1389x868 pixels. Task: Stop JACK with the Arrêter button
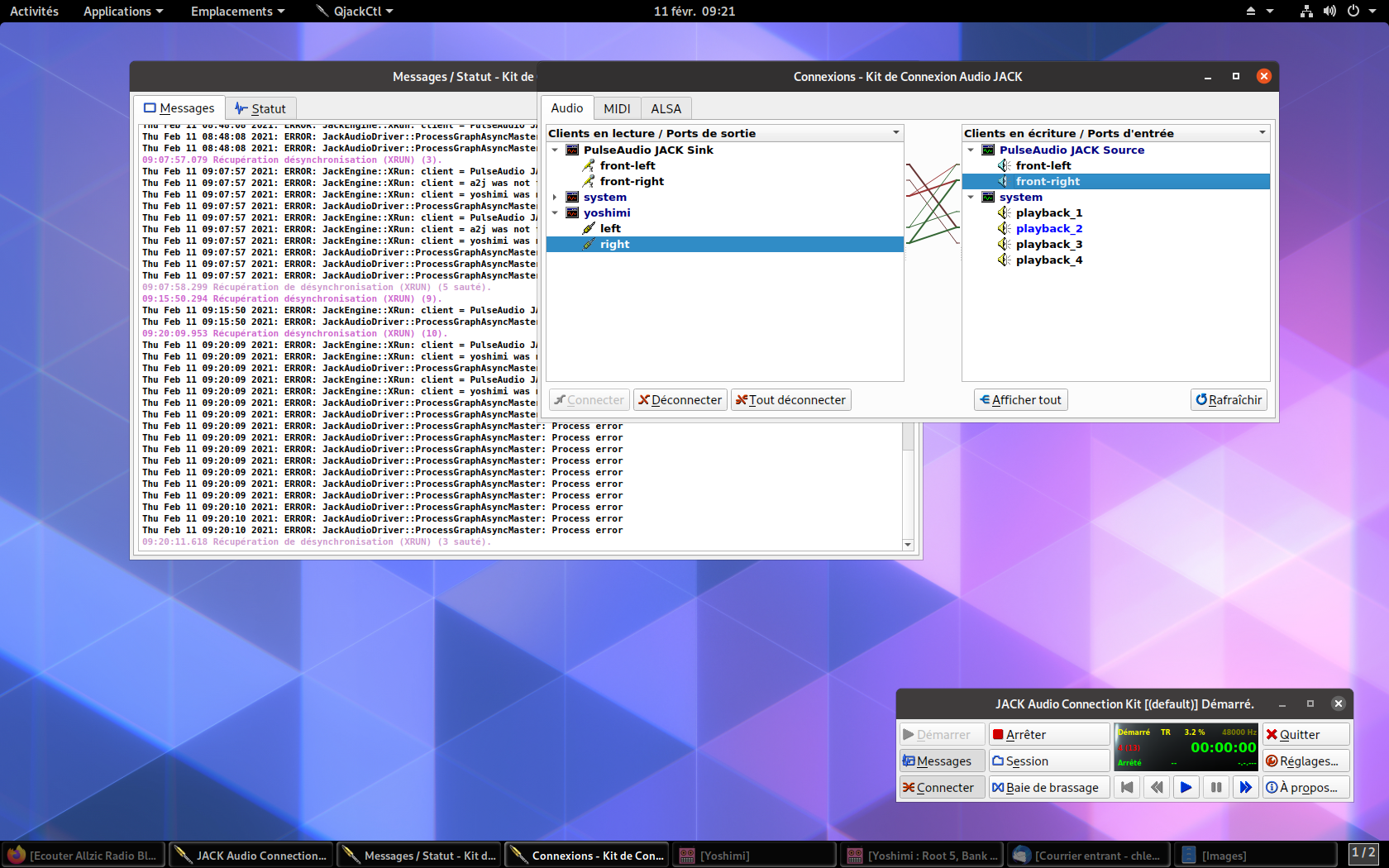(1048, 735)
